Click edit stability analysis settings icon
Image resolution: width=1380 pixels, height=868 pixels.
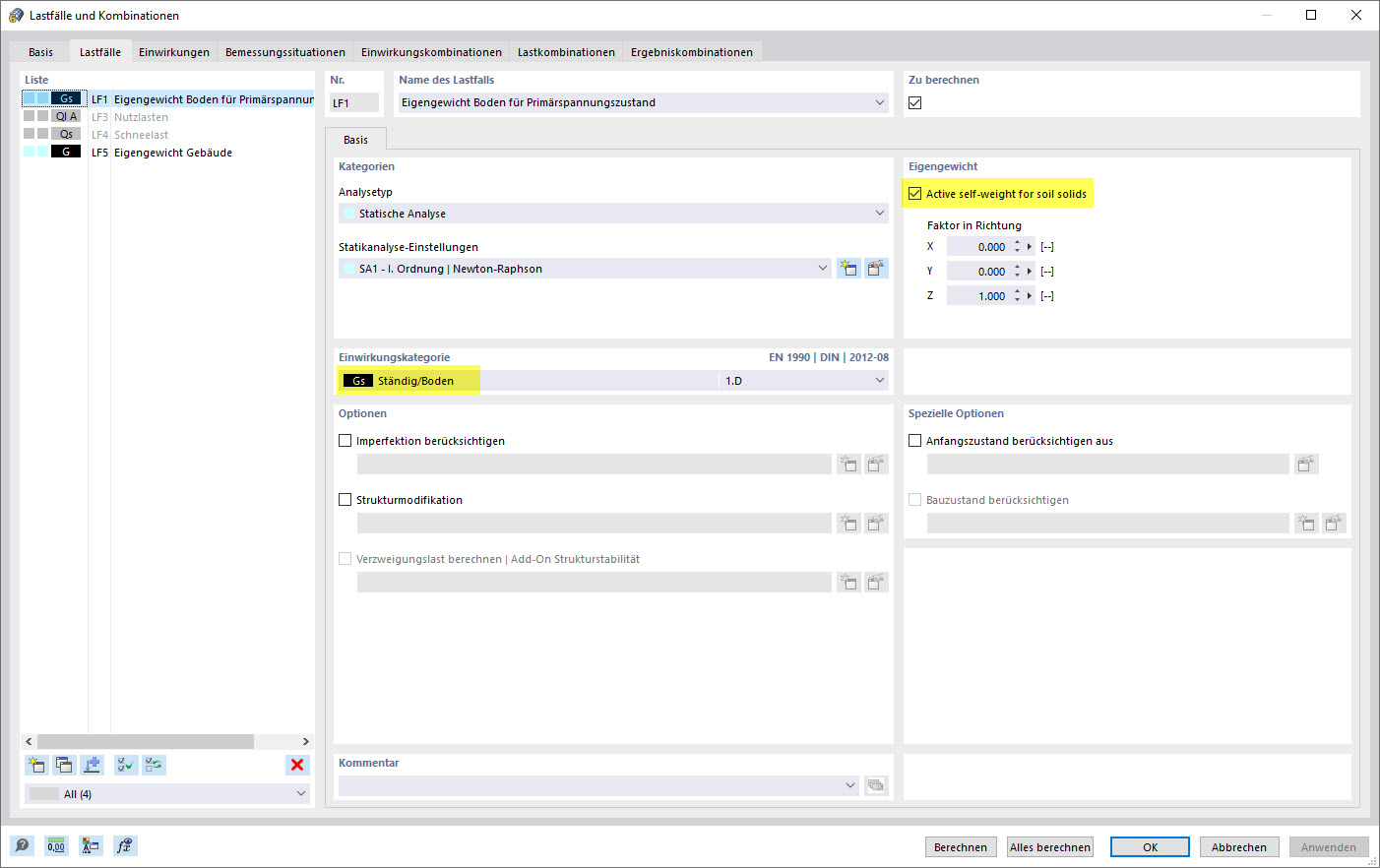click(x=876, y=583)
